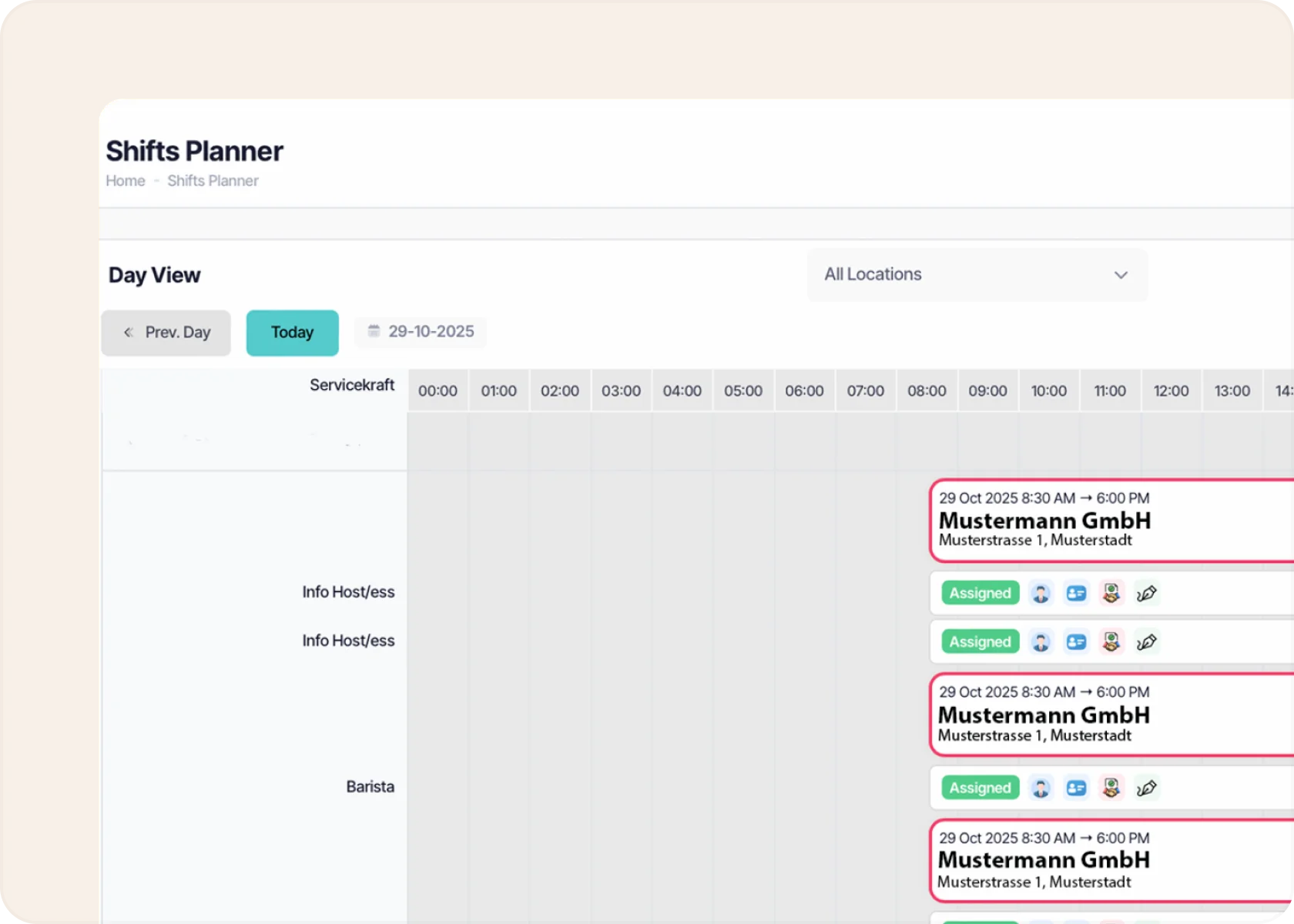Click the Shifts Planner page title
The height and width of the screenshot is (924, 1294).
pos(195,151)
